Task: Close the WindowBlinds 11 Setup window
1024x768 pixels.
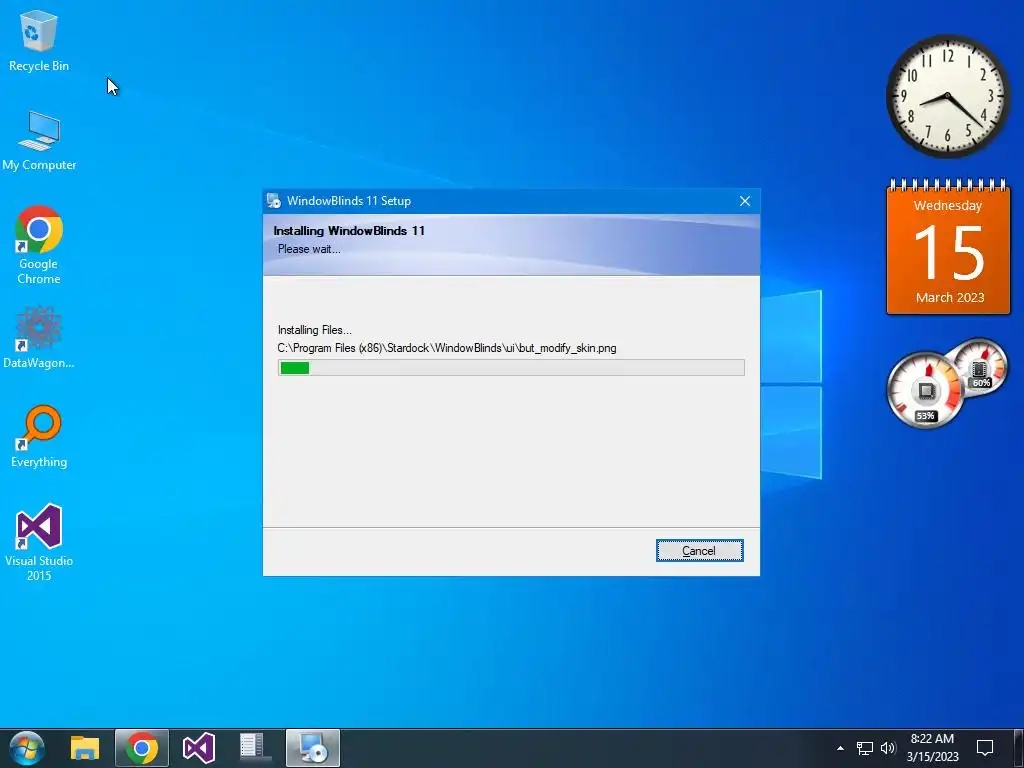Action: [744, 201]
